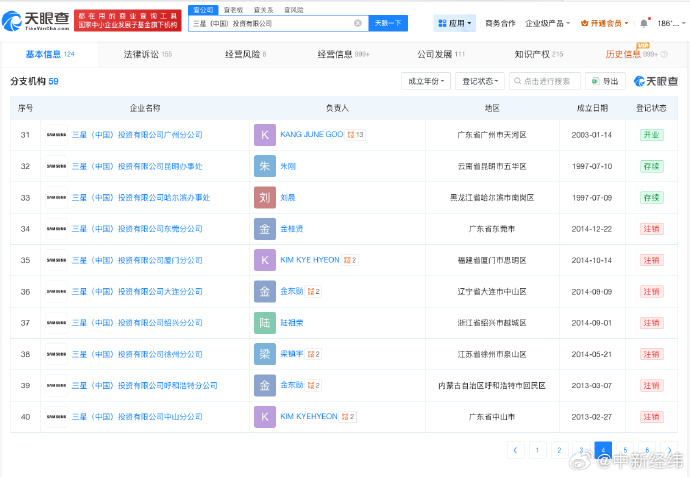Open 昆明办事处 company link
Viewport: 690px width, 477px height.
137,166
